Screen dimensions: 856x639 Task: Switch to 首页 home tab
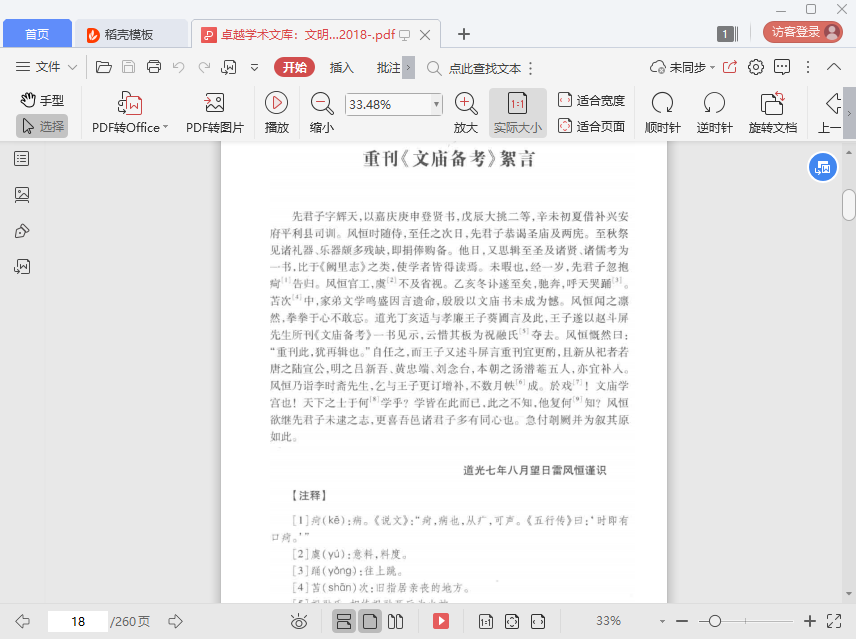coord(37,34)
